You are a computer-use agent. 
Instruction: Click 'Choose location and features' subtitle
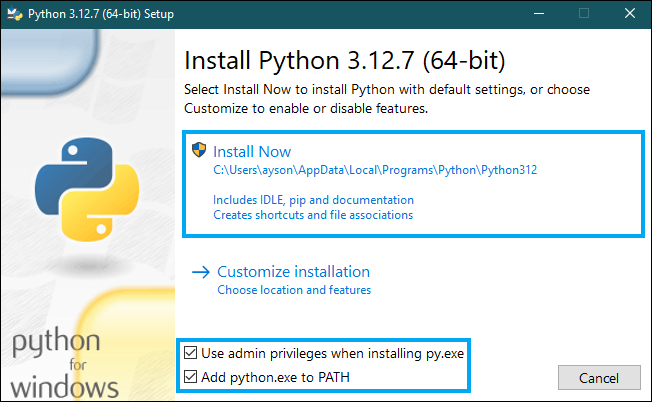pyautogui.click(x=294, y=290)
